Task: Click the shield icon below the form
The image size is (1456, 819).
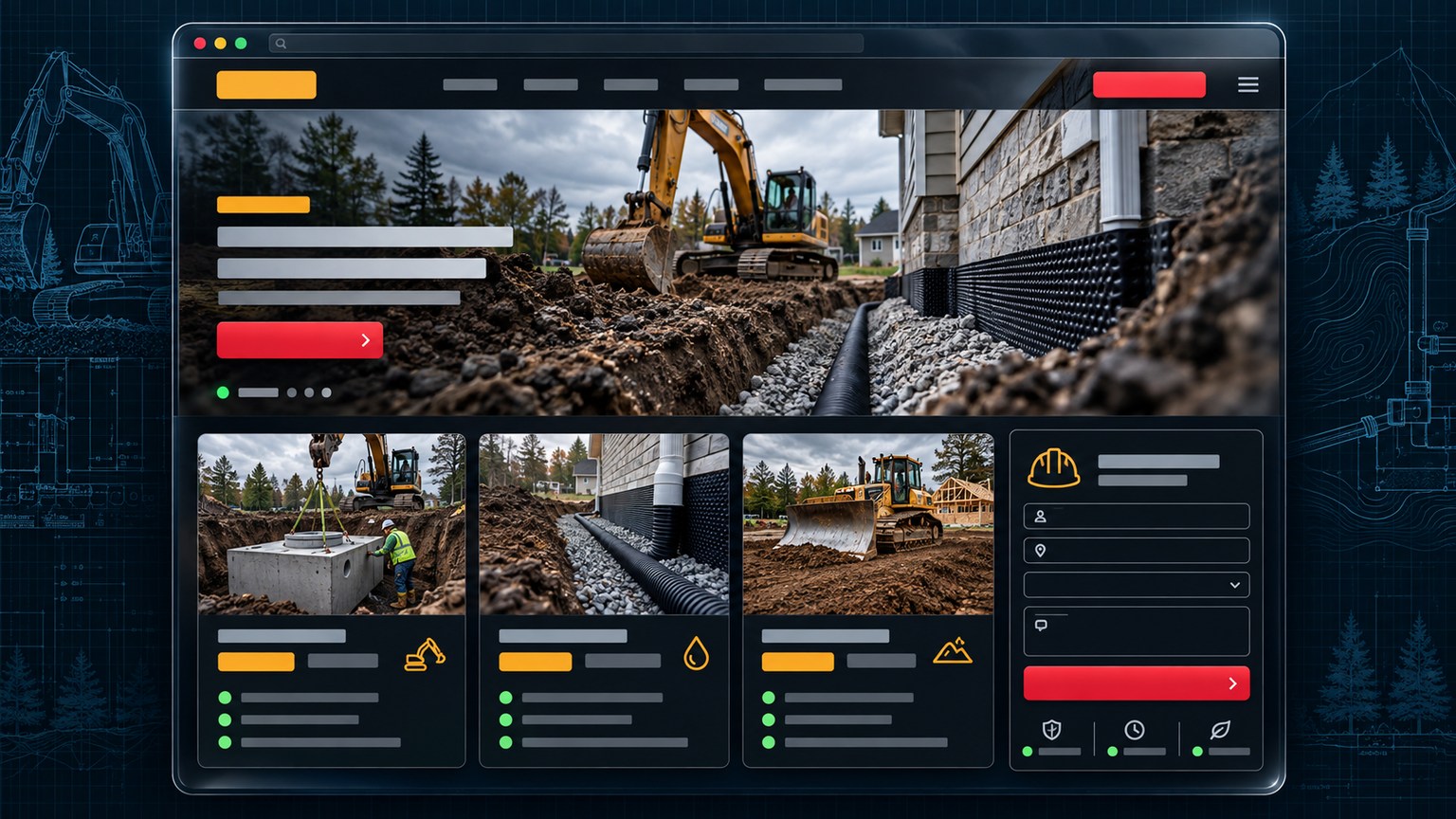Action: pyautogui.click(x=1051, y=729)
